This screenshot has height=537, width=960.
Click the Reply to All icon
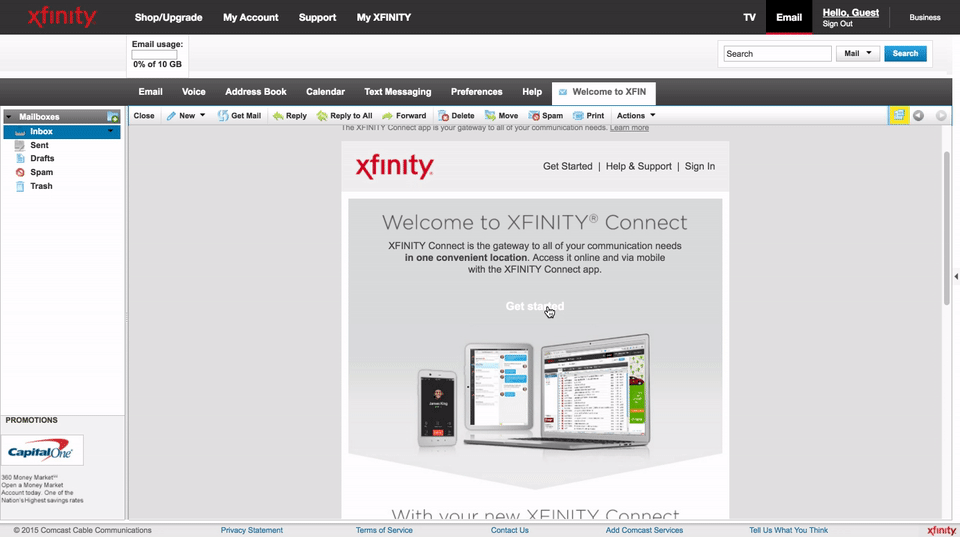(322, 116)
